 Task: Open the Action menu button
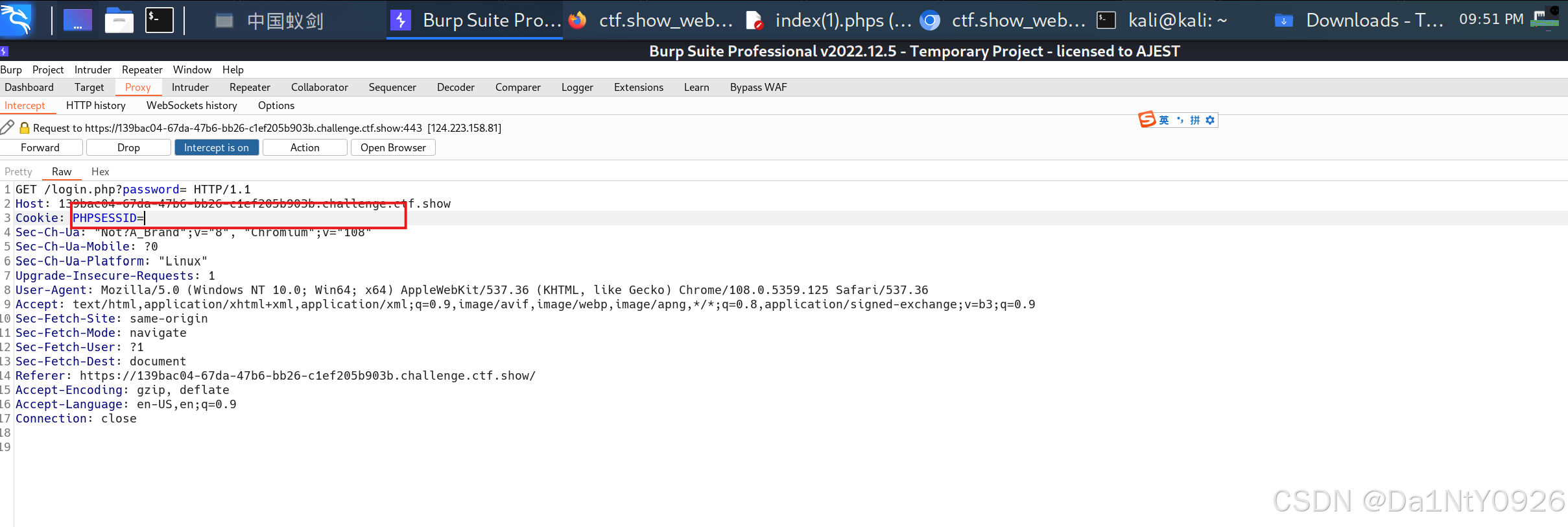click(x=305, y=147)
